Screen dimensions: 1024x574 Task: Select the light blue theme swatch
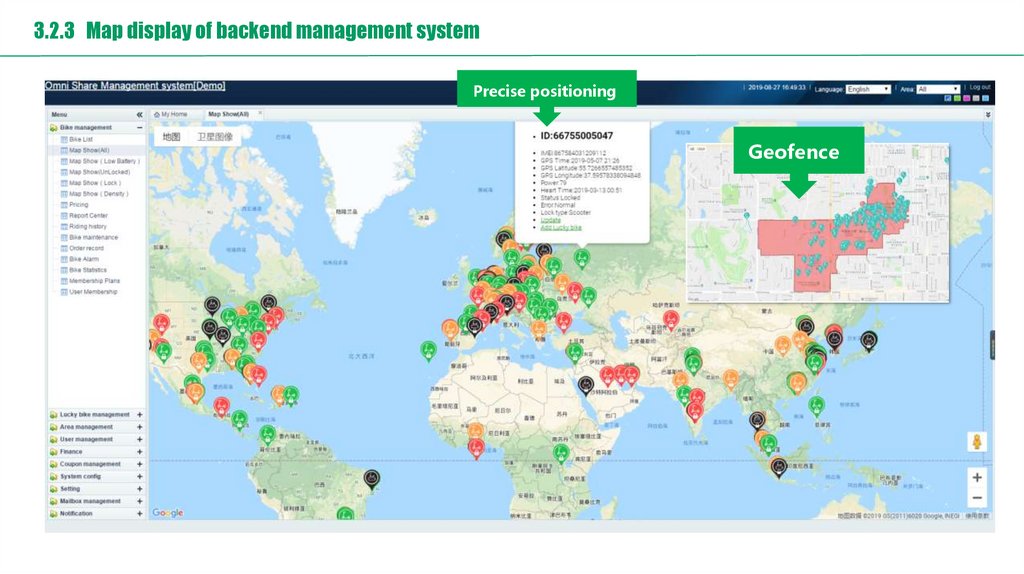coord(985,99)
